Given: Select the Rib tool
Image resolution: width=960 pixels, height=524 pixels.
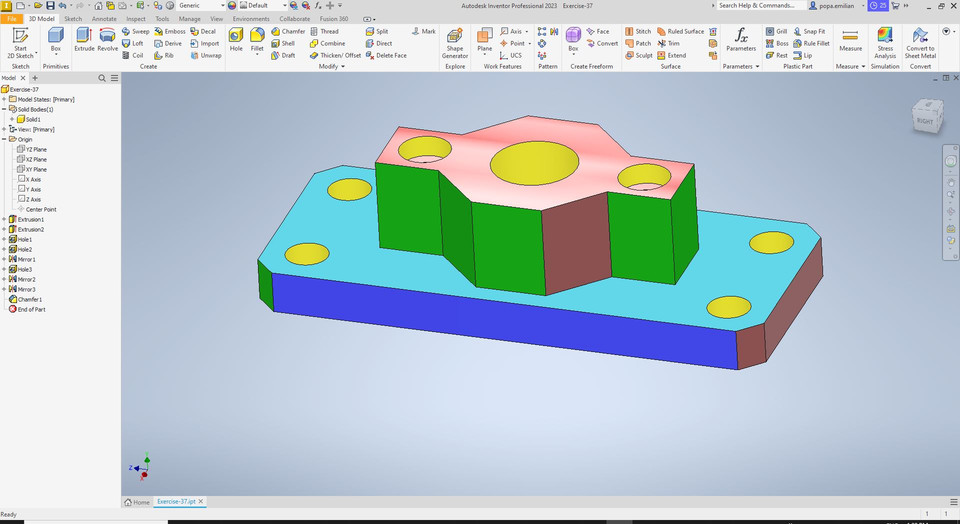Looking at the screenshot, I should click(x=164, y=55).
